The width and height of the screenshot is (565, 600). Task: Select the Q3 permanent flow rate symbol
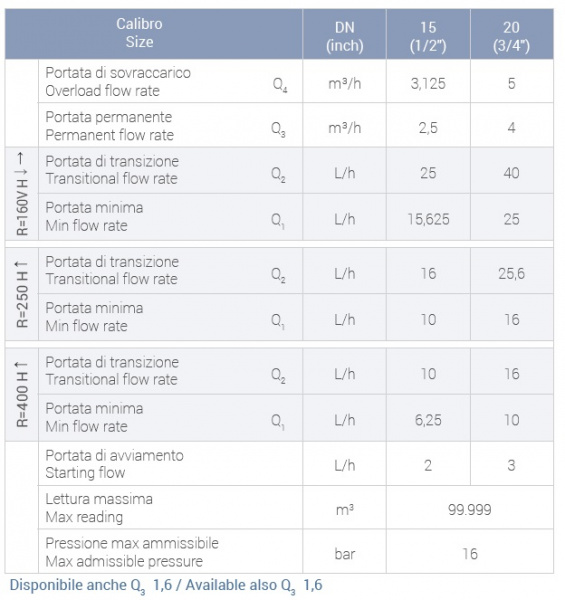click(278, 129)
